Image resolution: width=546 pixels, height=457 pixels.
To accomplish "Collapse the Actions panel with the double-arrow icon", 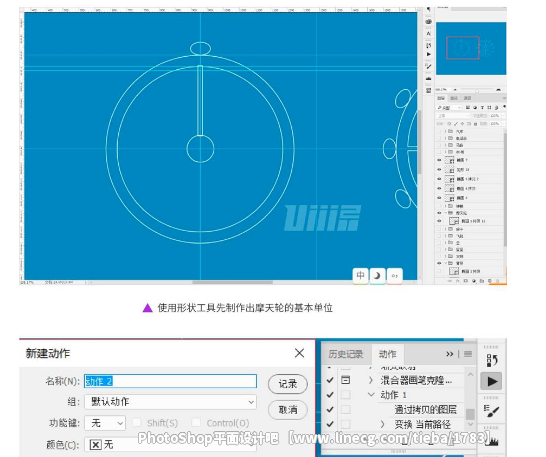I will (450, 354).
